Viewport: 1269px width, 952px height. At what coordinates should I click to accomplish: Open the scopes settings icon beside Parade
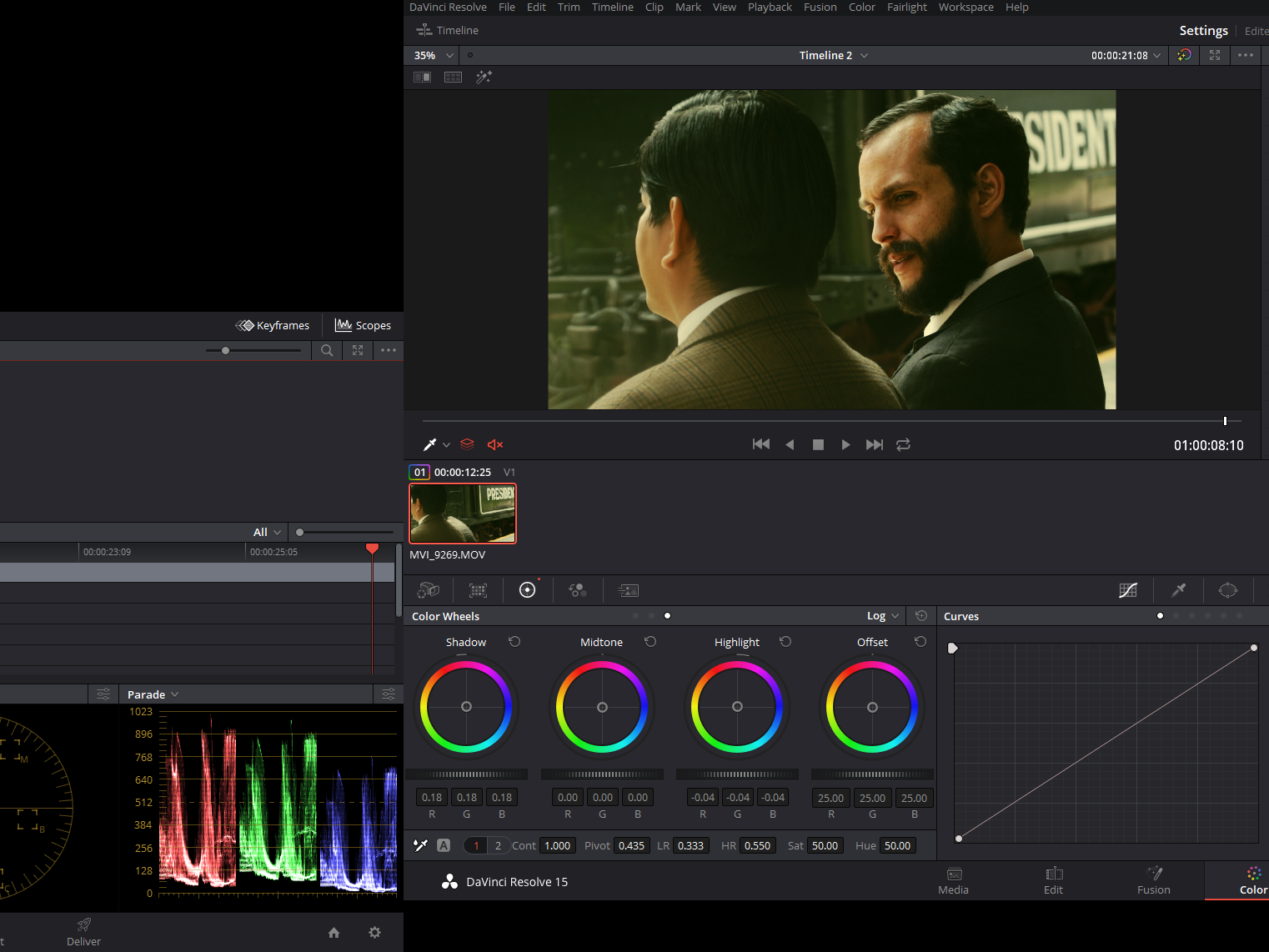pyautogui.click(x=389, y=694)
